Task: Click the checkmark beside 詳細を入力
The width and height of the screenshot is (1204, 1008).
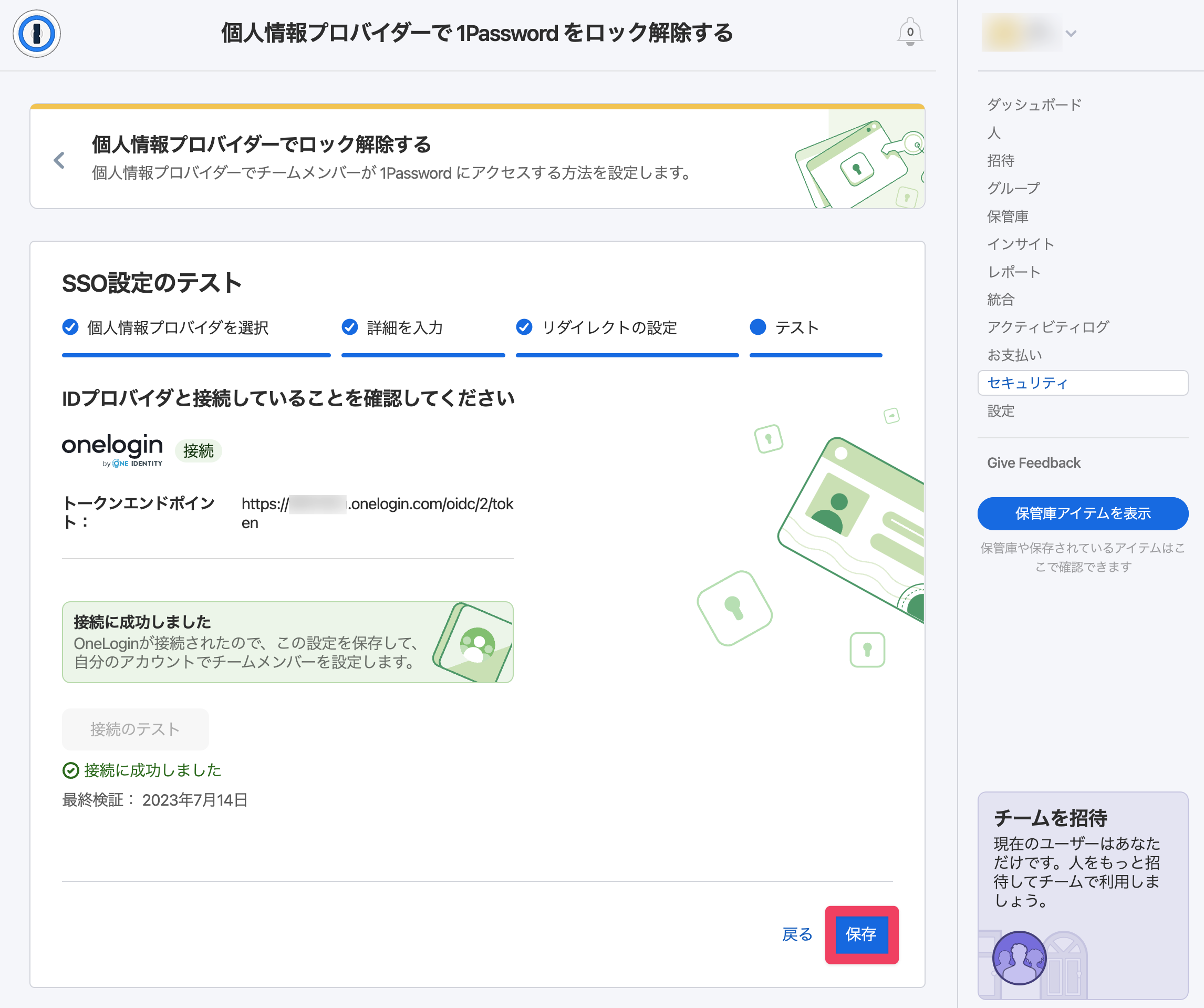Action: tap(350, 327)
